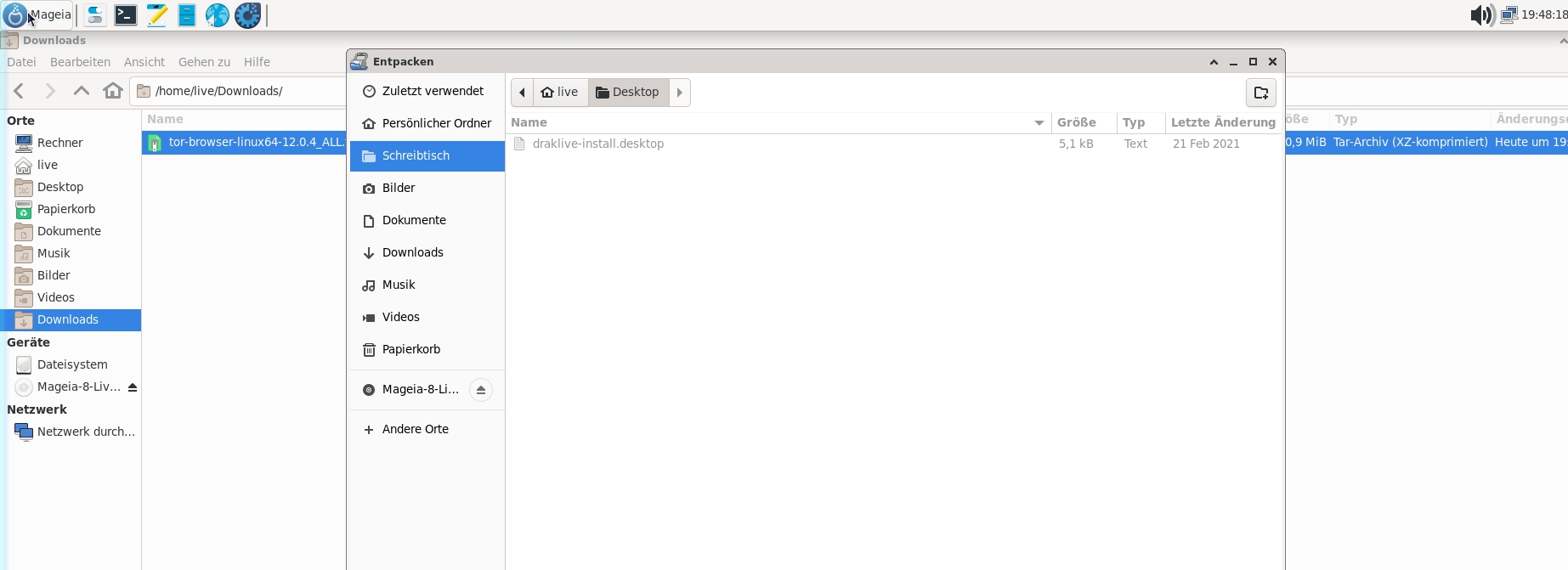Select the 'live' path button
This screenshot has width=1568, height=570.
[x=560, y=93]
